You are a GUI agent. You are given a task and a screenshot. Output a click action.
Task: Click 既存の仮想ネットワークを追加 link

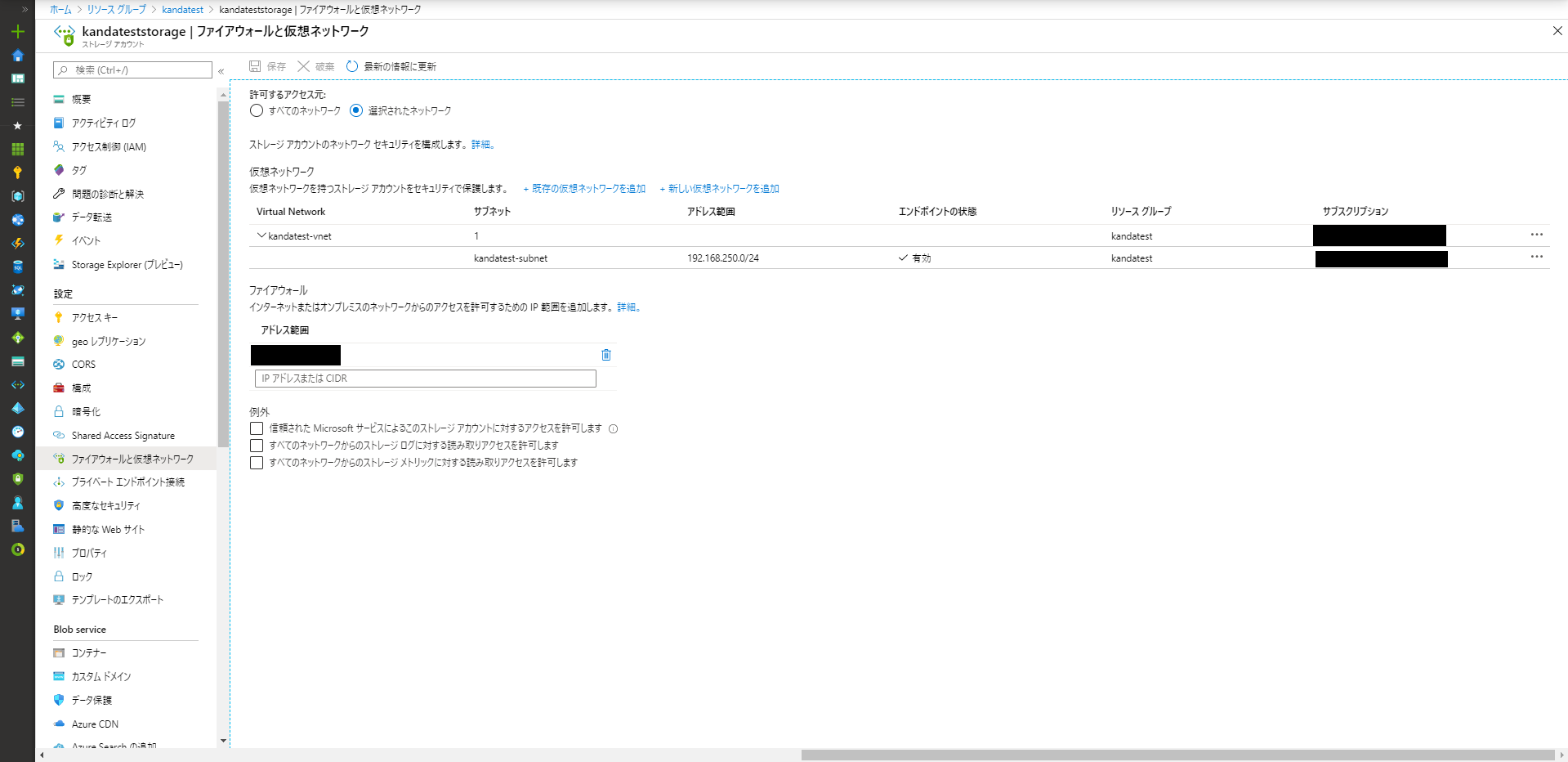click(584, 189)
